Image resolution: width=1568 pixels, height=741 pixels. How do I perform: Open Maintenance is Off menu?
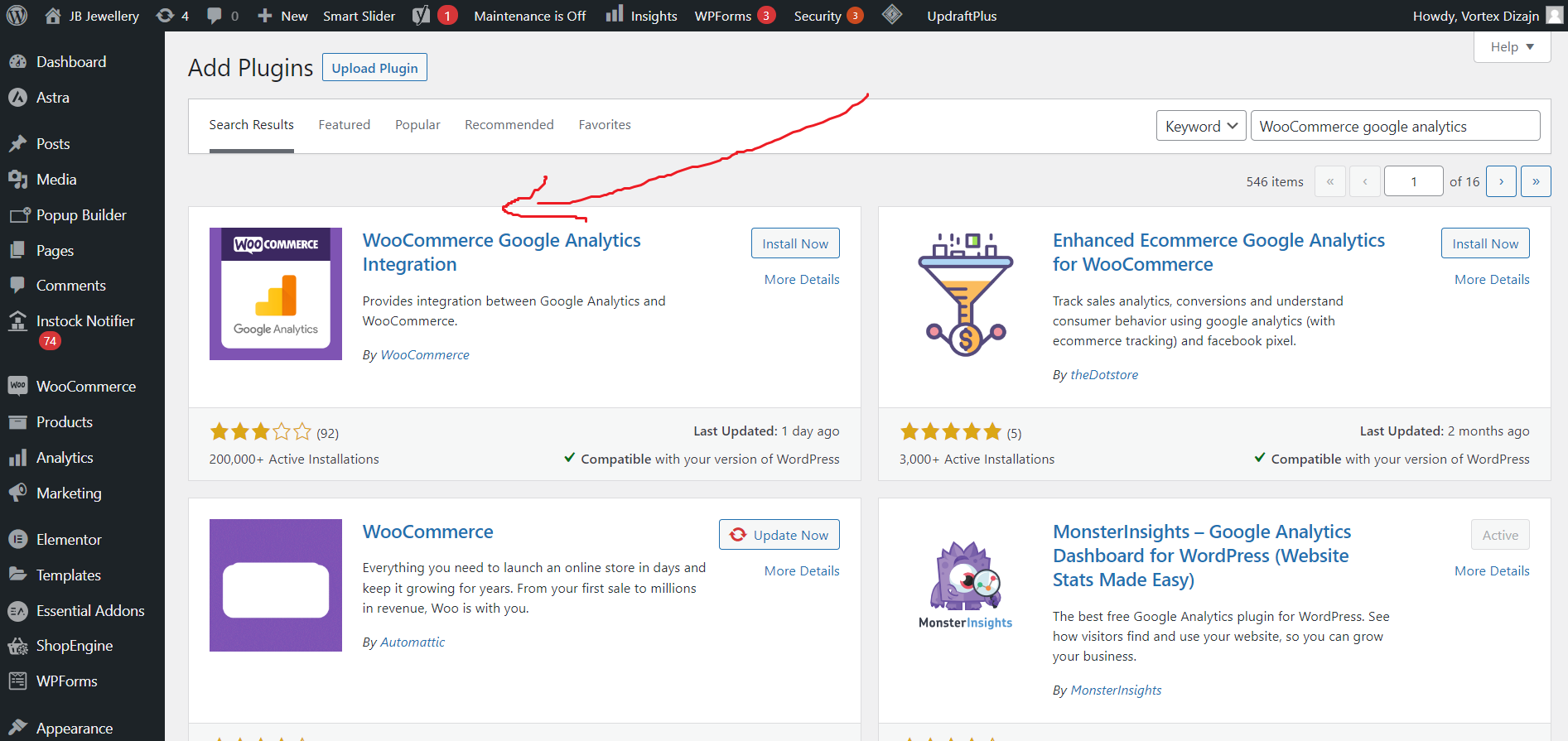coord(530,16)
